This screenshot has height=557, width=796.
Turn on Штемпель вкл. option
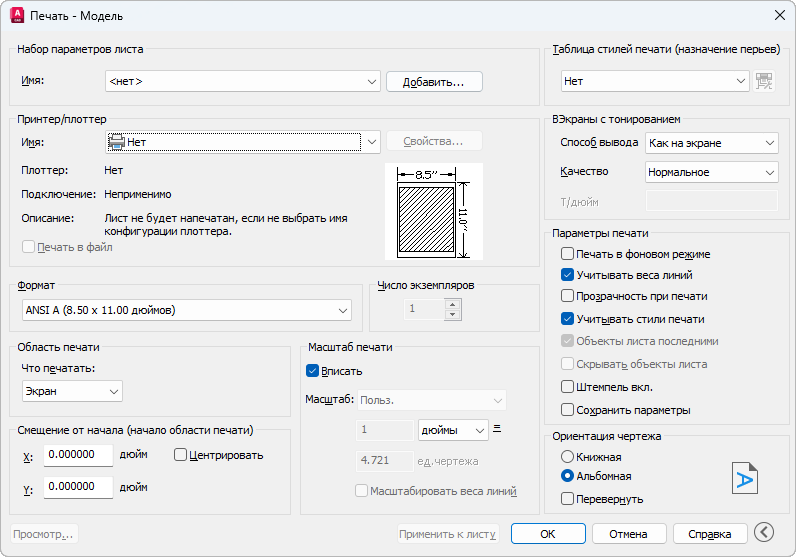[568, 387]
